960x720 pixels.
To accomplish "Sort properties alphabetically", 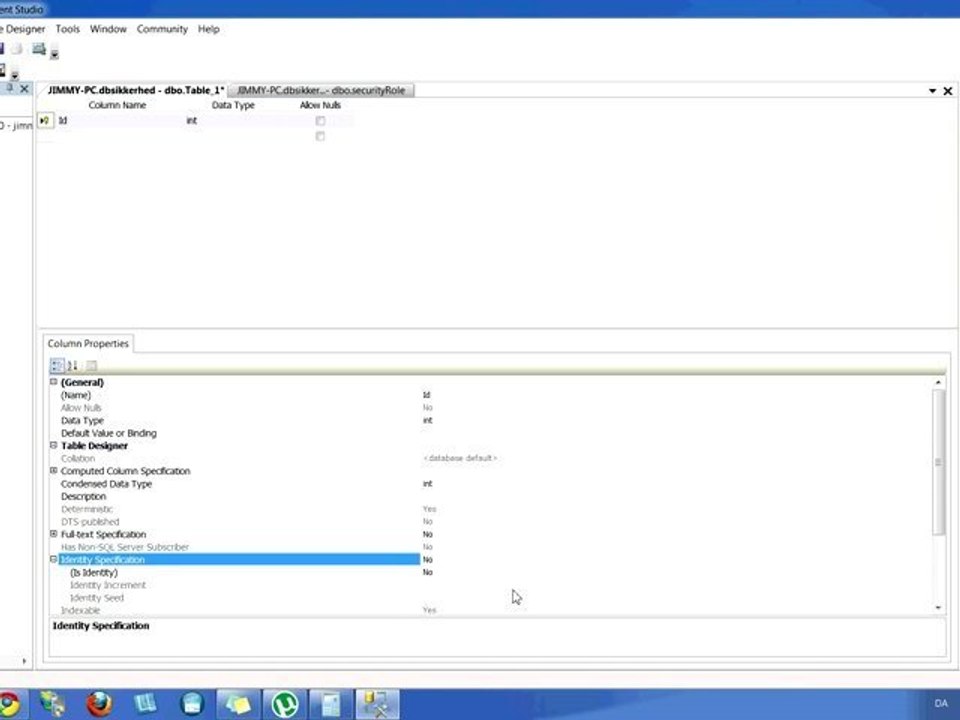I will click(72, 366).
